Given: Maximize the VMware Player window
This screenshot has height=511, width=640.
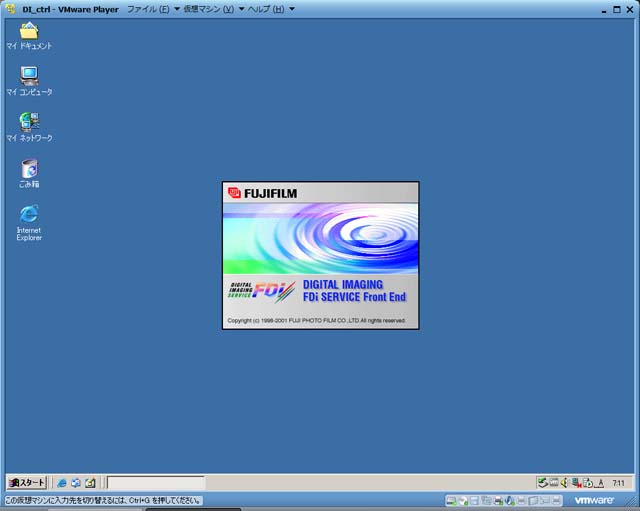Looking at the screenshot, I should click(x=617, y=9).
